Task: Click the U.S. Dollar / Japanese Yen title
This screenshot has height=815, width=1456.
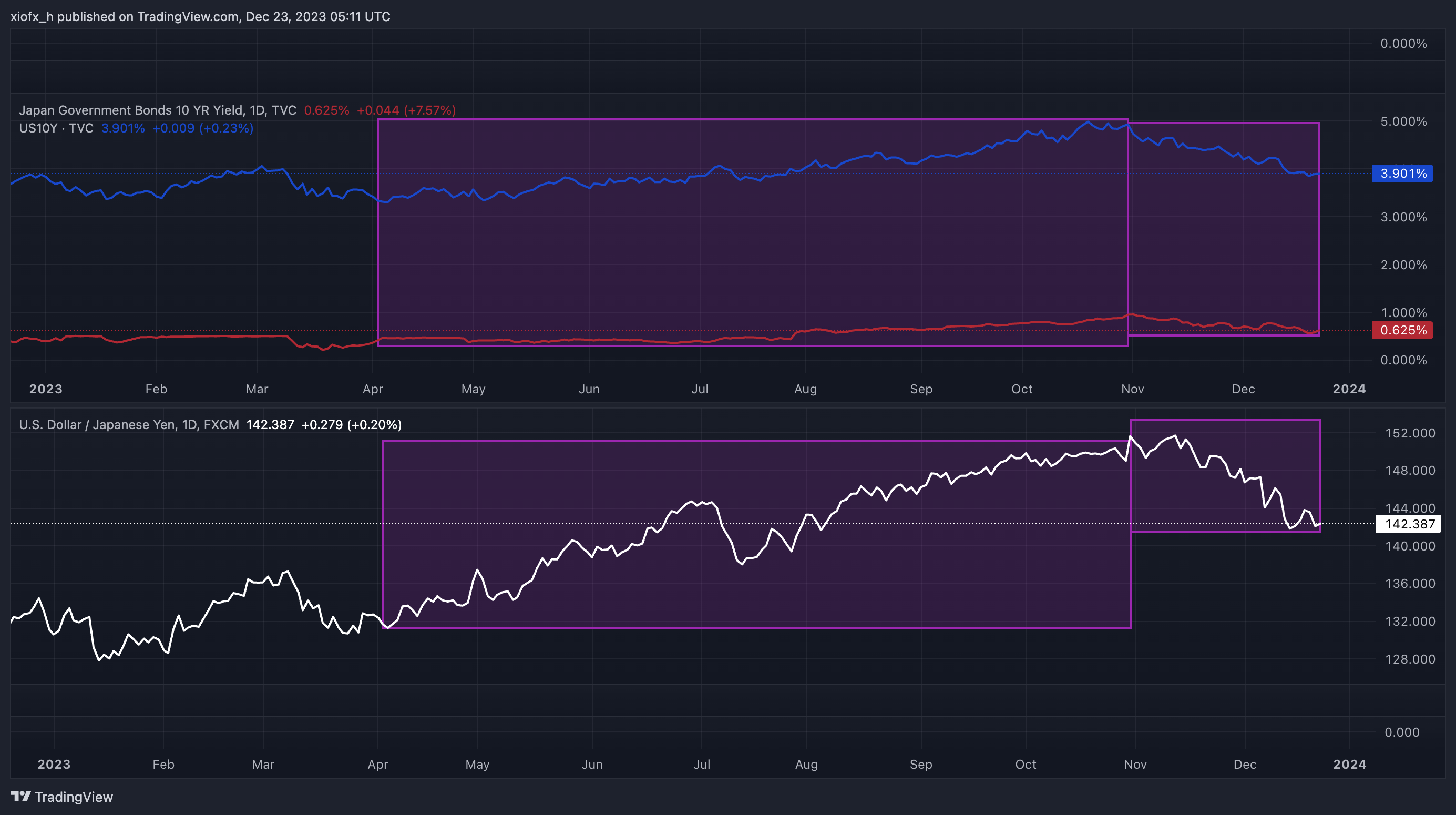Action: click(129, 425)
